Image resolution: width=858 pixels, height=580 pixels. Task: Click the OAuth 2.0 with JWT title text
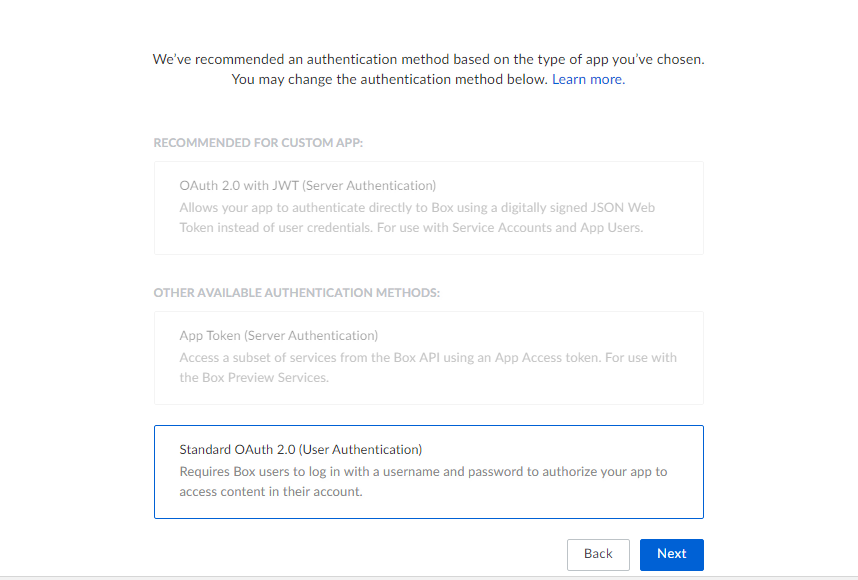pos(308,185)
